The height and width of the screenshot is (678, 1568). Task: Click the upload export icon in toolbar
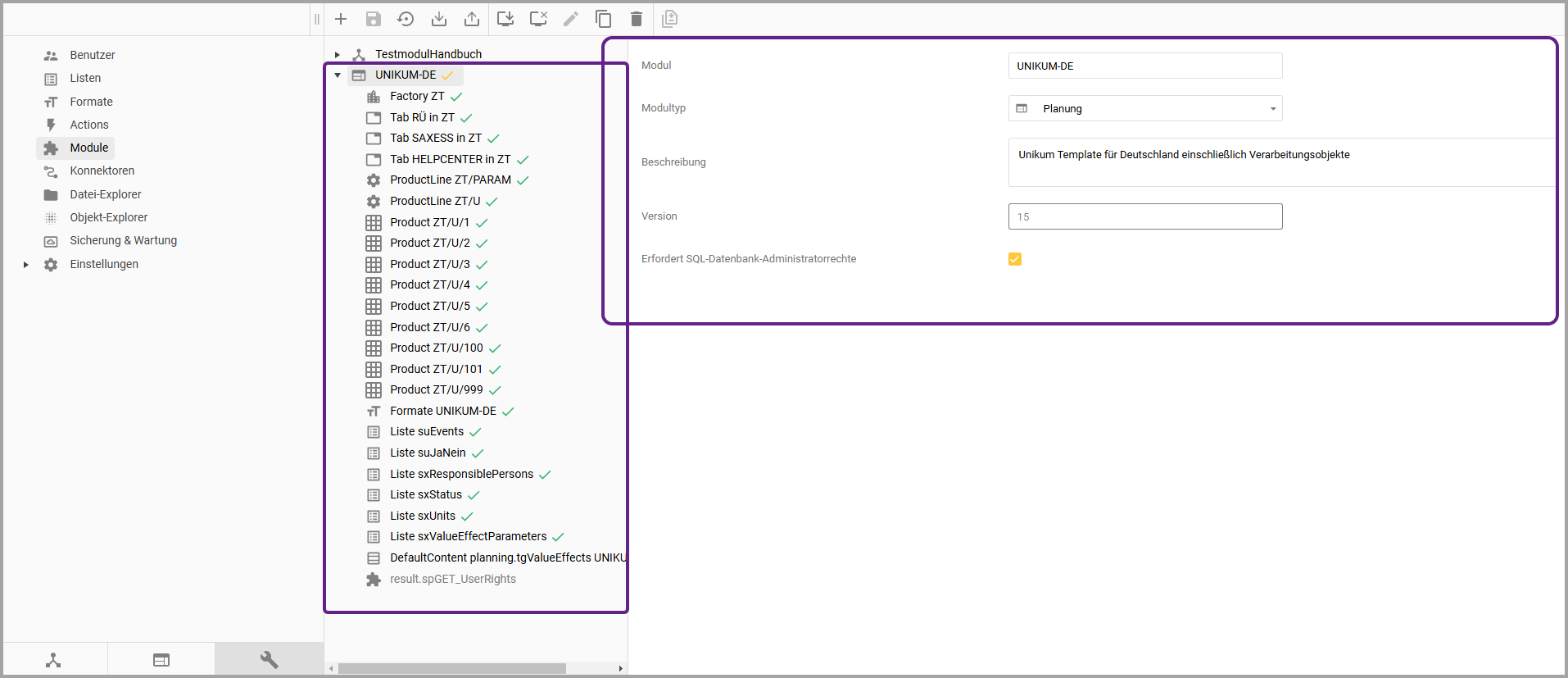[472, 19]
